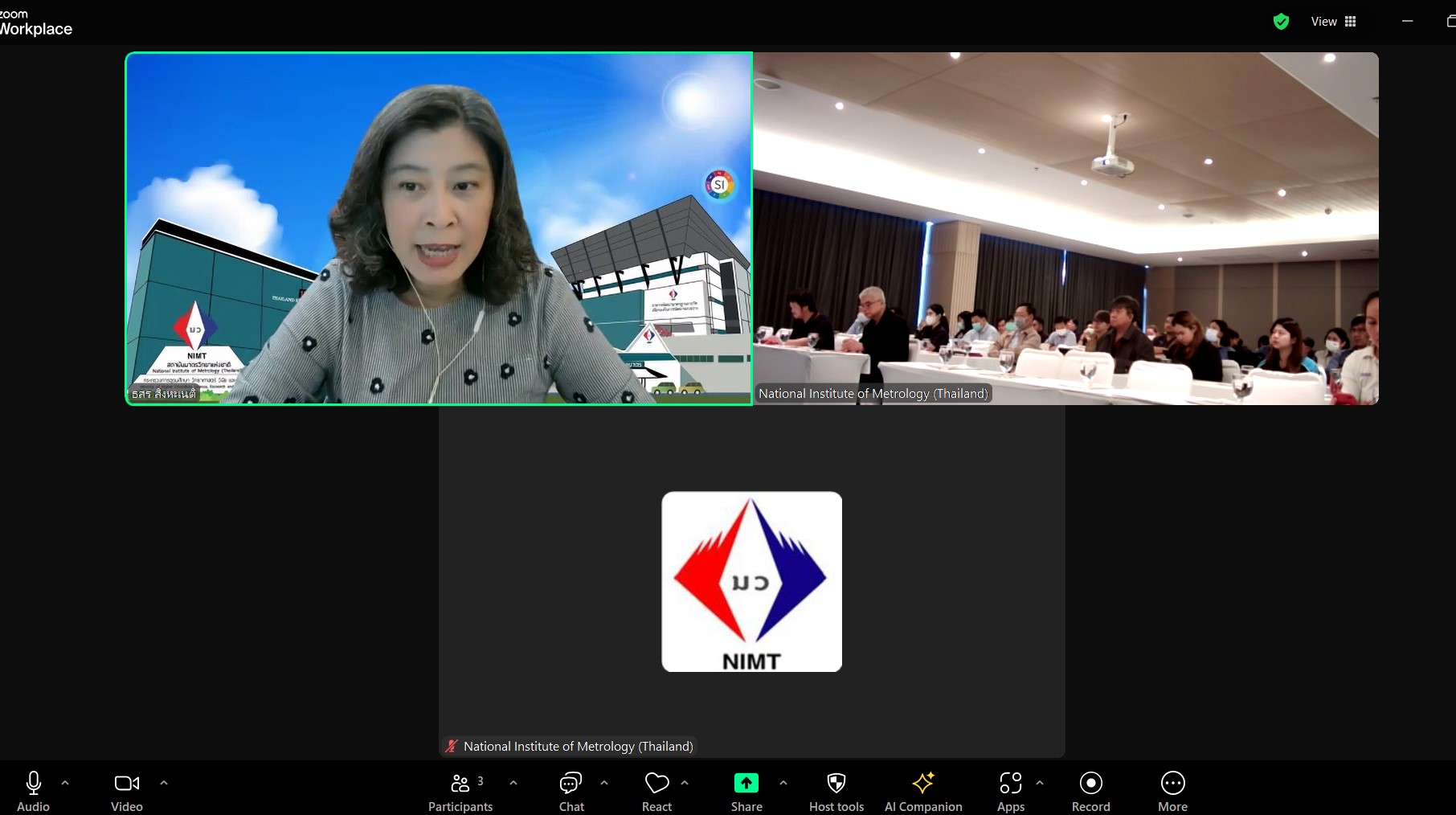
Task: Open Host tools shield icon
Action: 836,792
